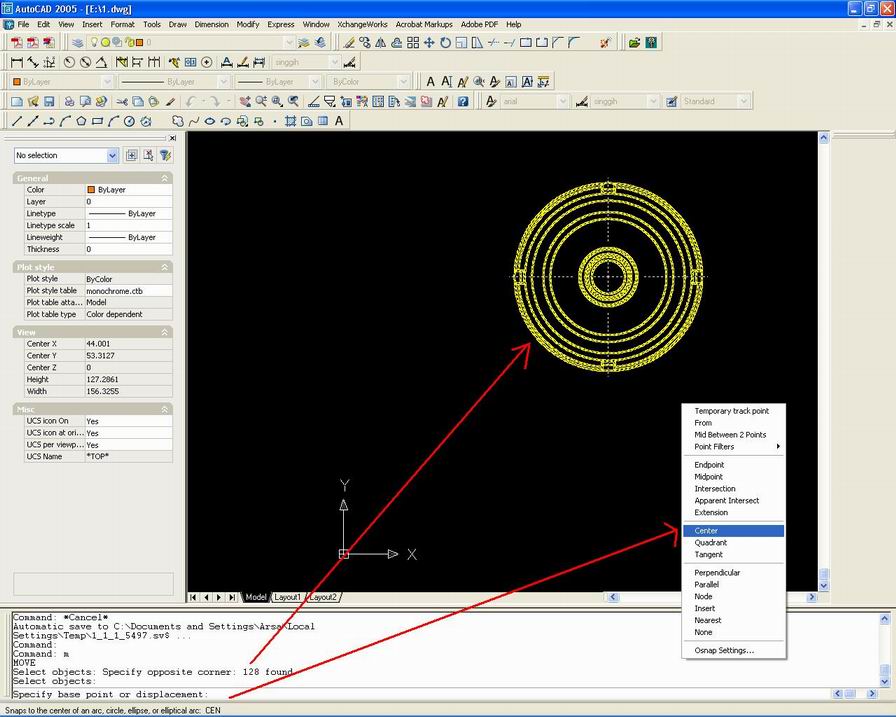This screenshot has width=896, height=717.
Task: Click inside the command line input area
Action: [x=400, y=693]
